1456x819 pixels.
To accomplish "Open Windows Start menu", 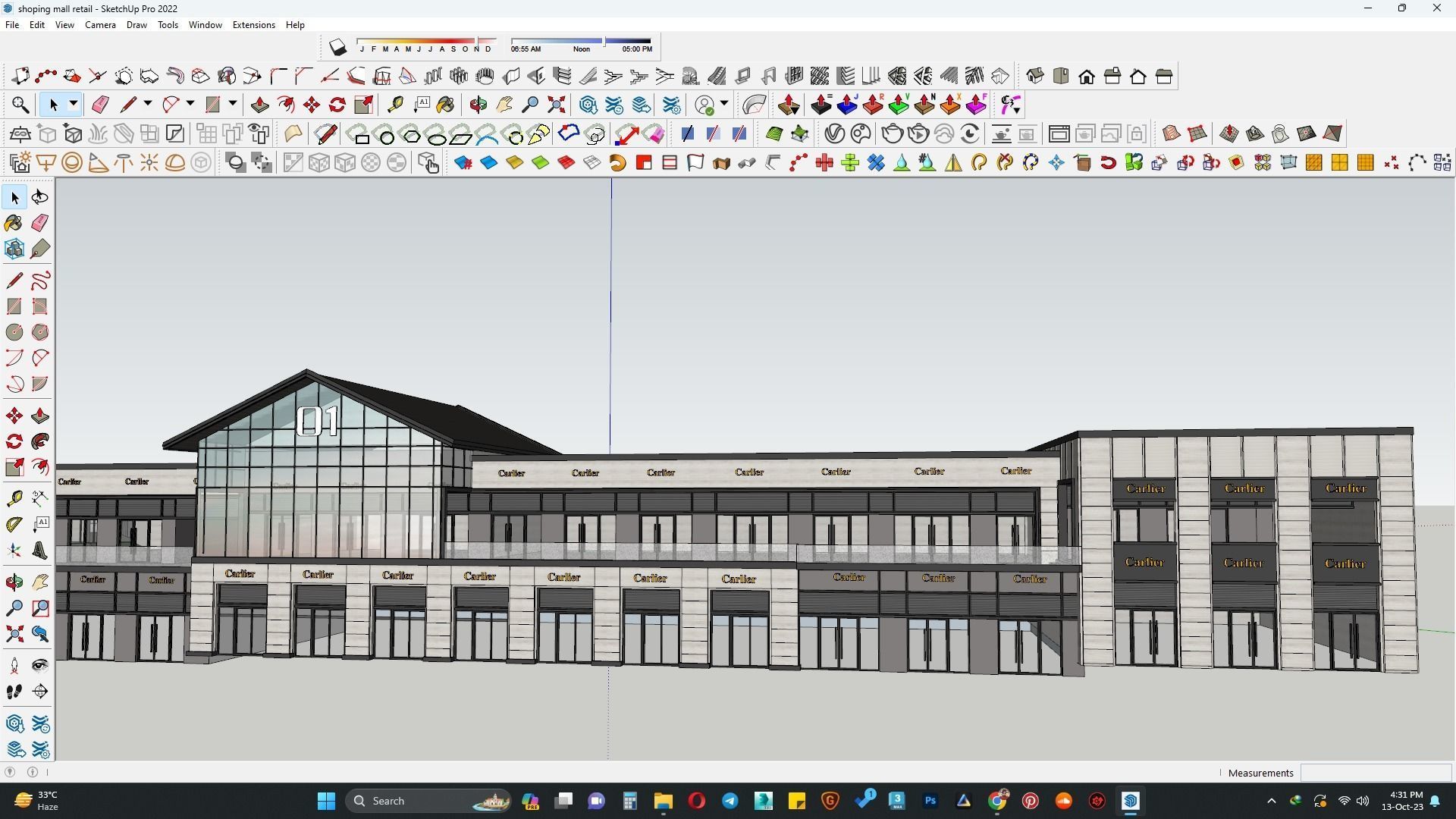I will 326,801.
